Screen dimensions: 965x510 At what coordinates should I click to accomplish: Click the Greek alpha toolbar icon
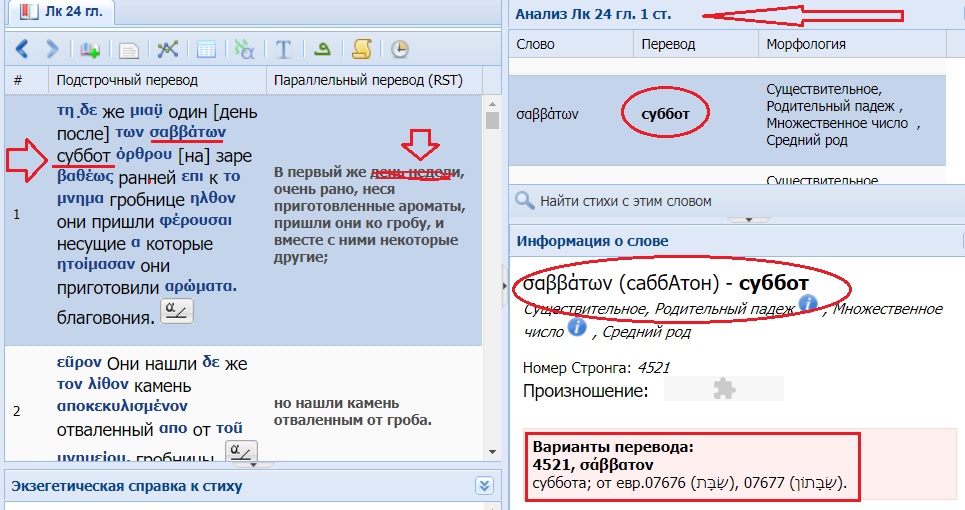click(244, 48)
